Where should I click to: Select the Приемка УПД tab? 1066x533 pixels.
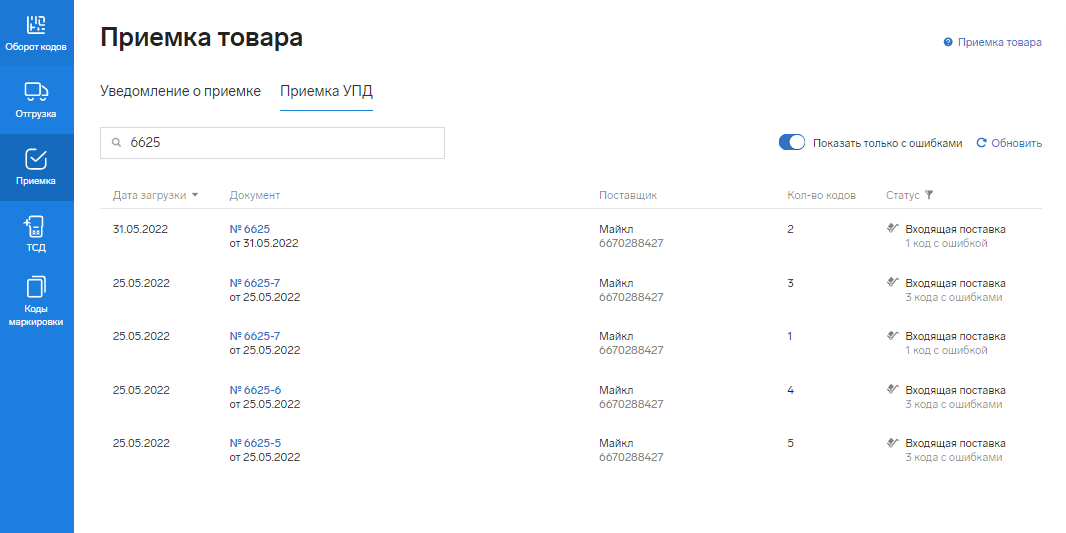coord(326,91)
